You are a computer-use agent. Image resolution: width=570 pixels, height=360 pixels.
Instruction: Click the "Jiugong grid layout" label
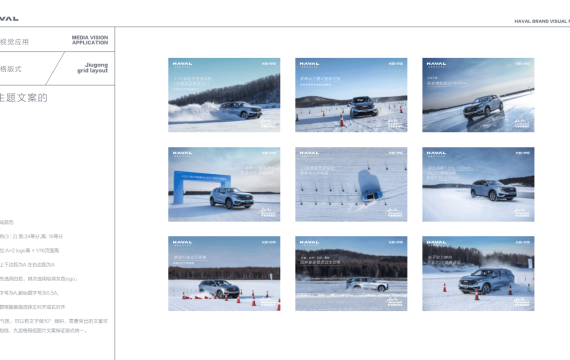pyautogui.click(x=93, y=68)
